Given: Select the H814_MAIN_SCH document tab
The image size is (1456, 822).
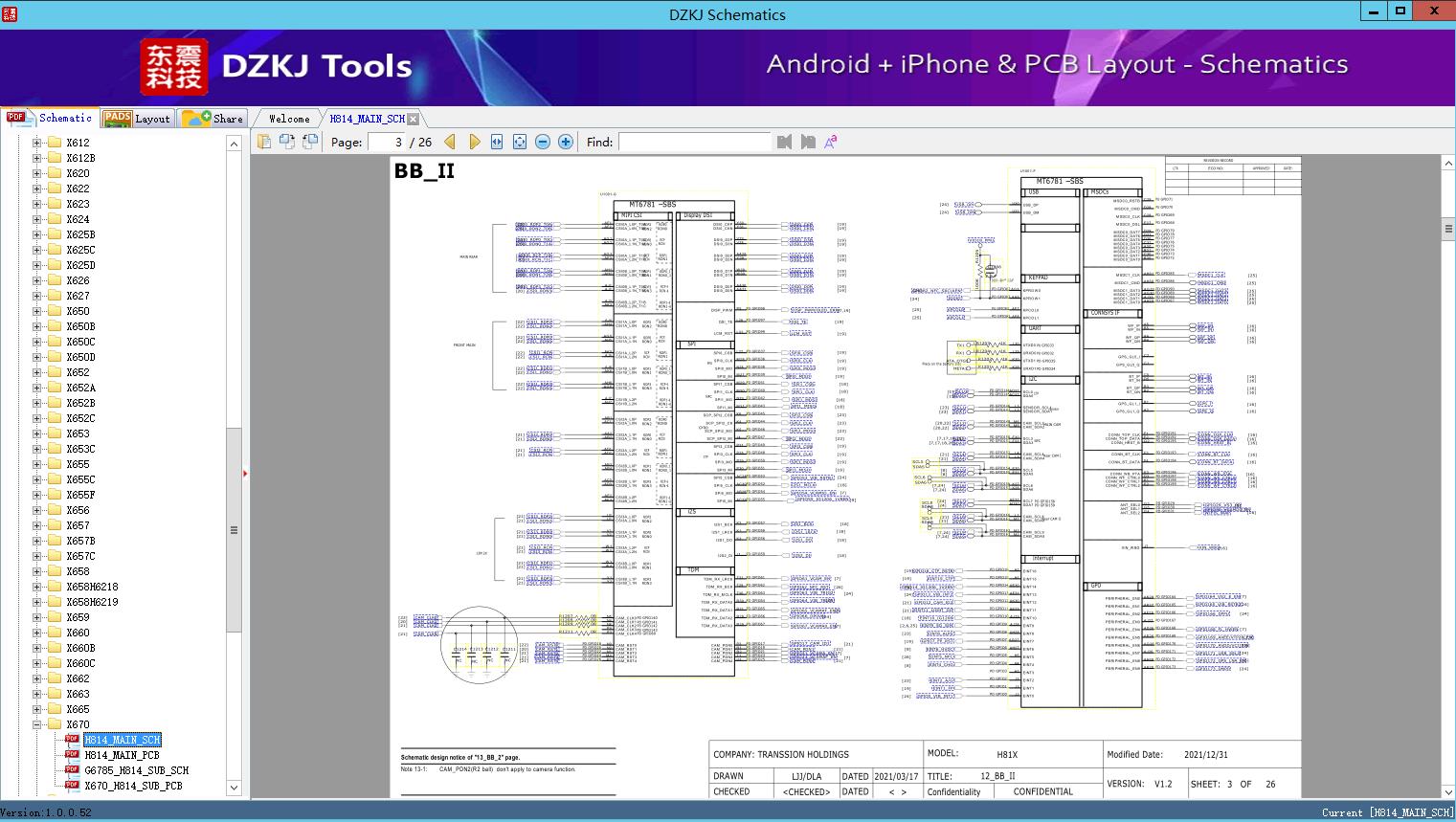Looking at the screenshot, I should click(x=368, y=119).
